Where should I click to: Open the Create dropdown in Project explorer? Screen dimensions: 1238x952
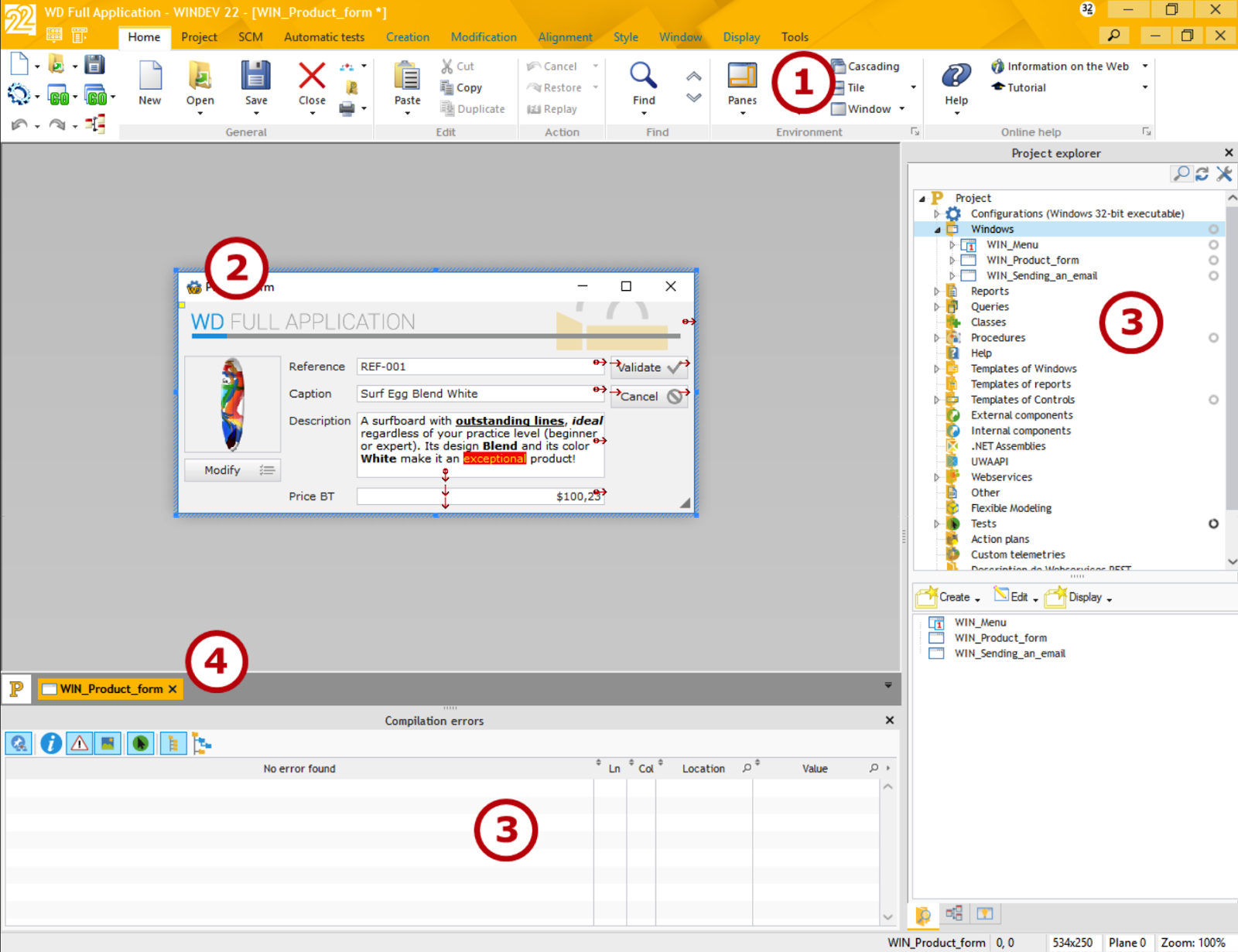click(948, 597)
